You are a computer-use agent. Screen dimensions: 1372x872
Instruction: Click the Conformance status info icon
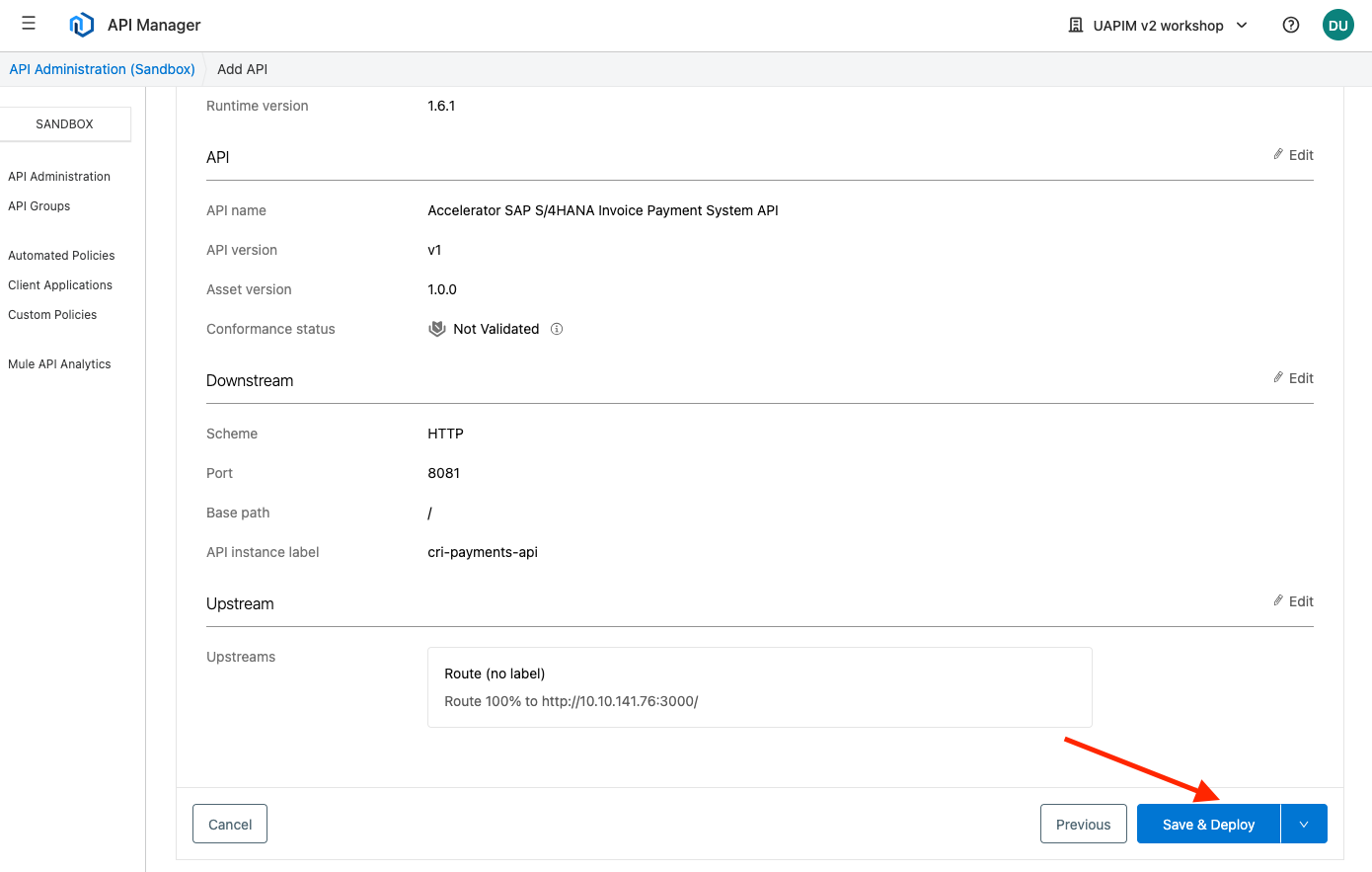(x=557, y=329)
